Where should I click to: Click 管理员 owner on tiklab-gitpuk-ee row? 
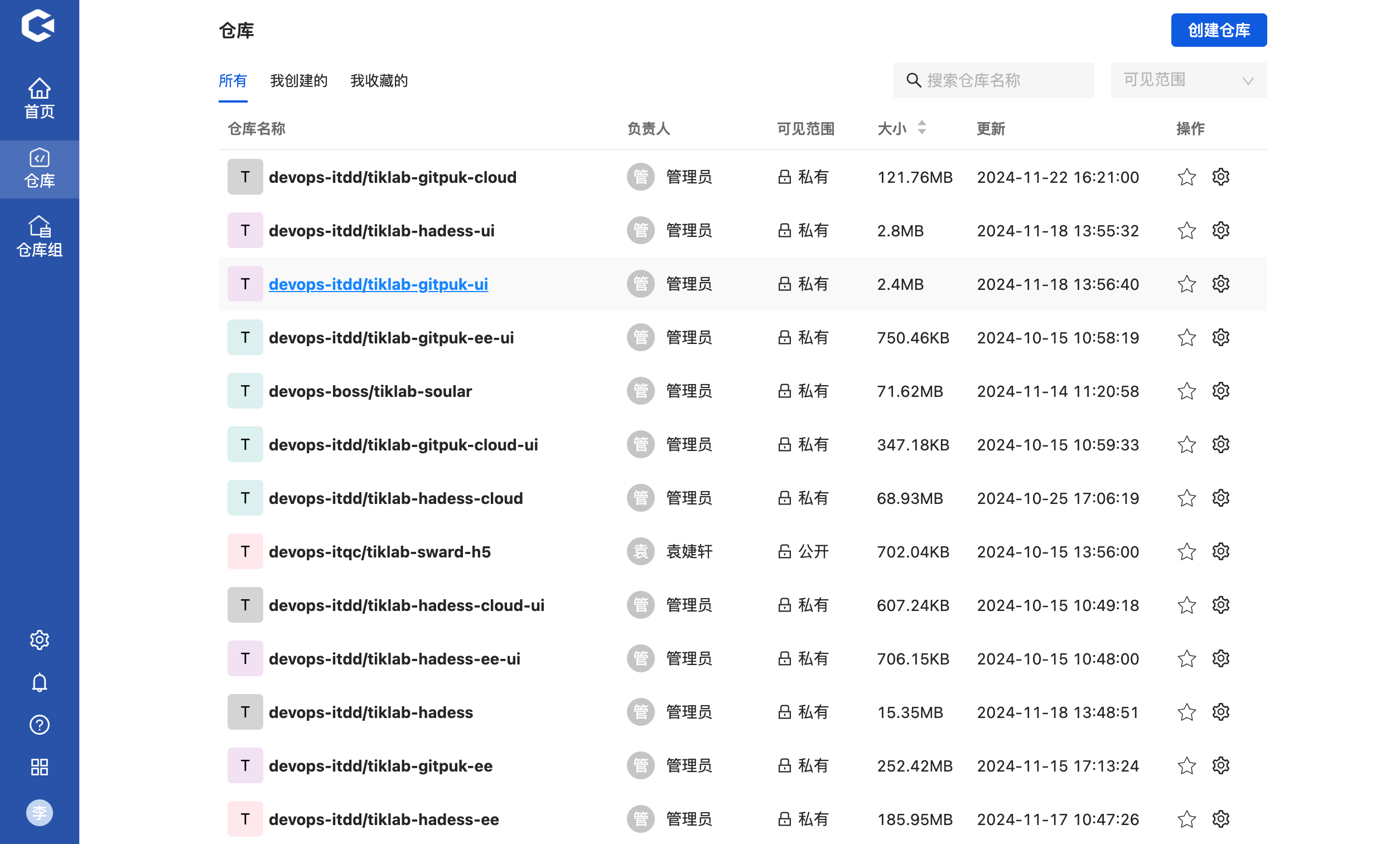[689, 765]
